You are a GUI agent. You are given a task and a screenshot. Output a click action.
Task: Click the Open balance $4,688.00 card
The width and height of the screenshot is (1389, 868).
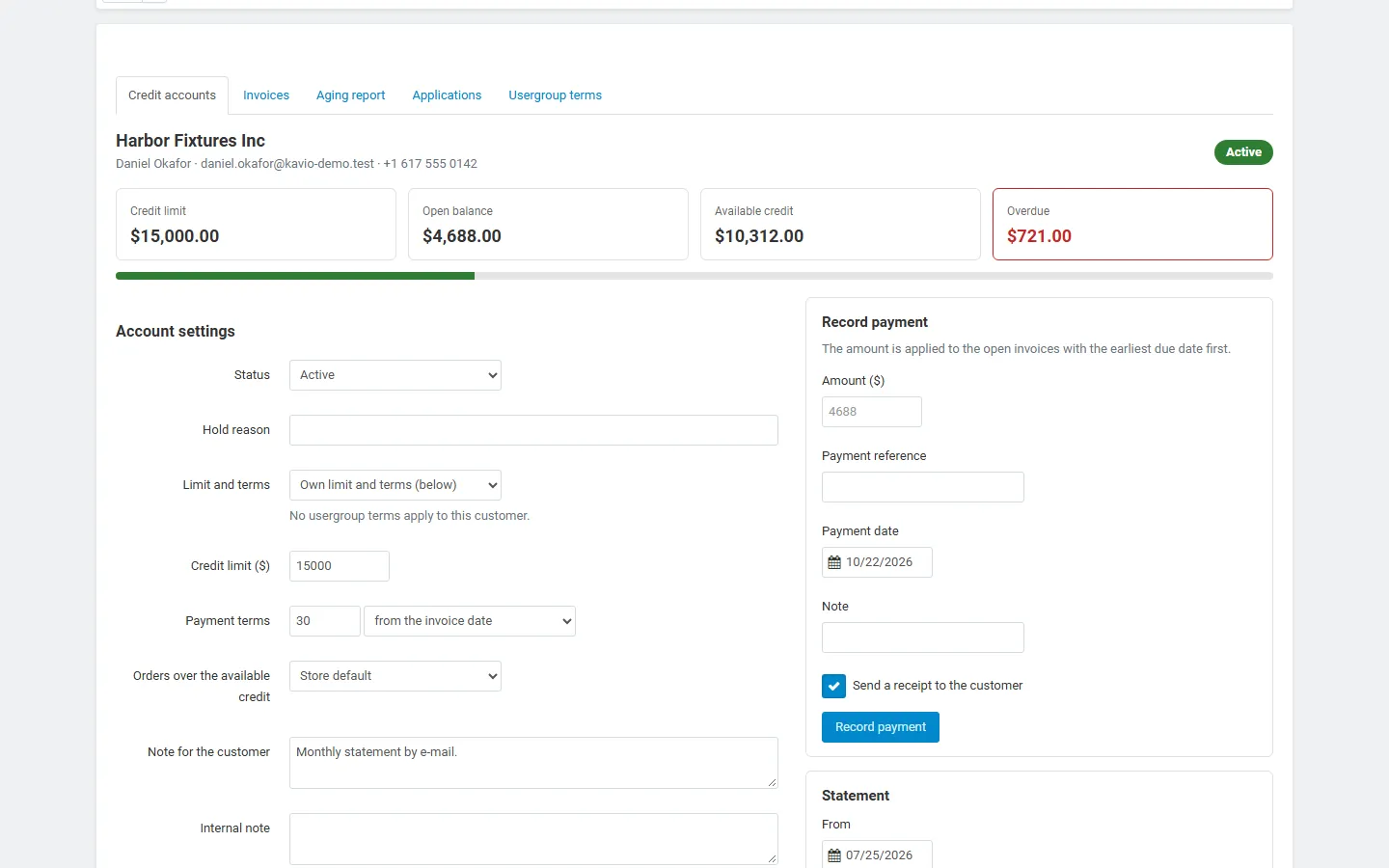pyautogui.click(x=548, y=224)
